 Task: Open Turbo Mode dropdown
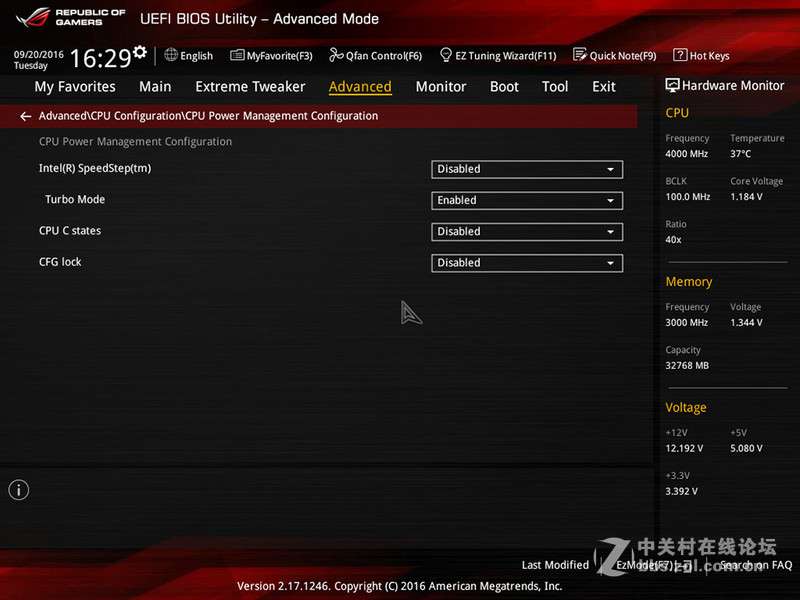tap(527, 201)
